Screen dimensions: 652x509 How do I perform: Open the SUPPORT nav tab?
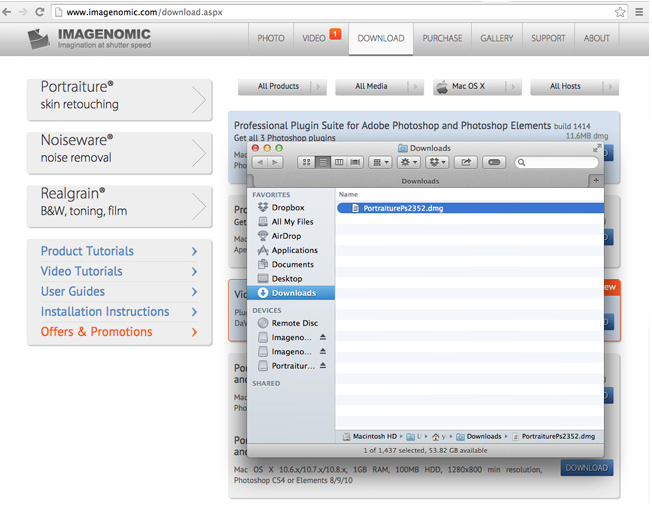click(x=548, y=38)
